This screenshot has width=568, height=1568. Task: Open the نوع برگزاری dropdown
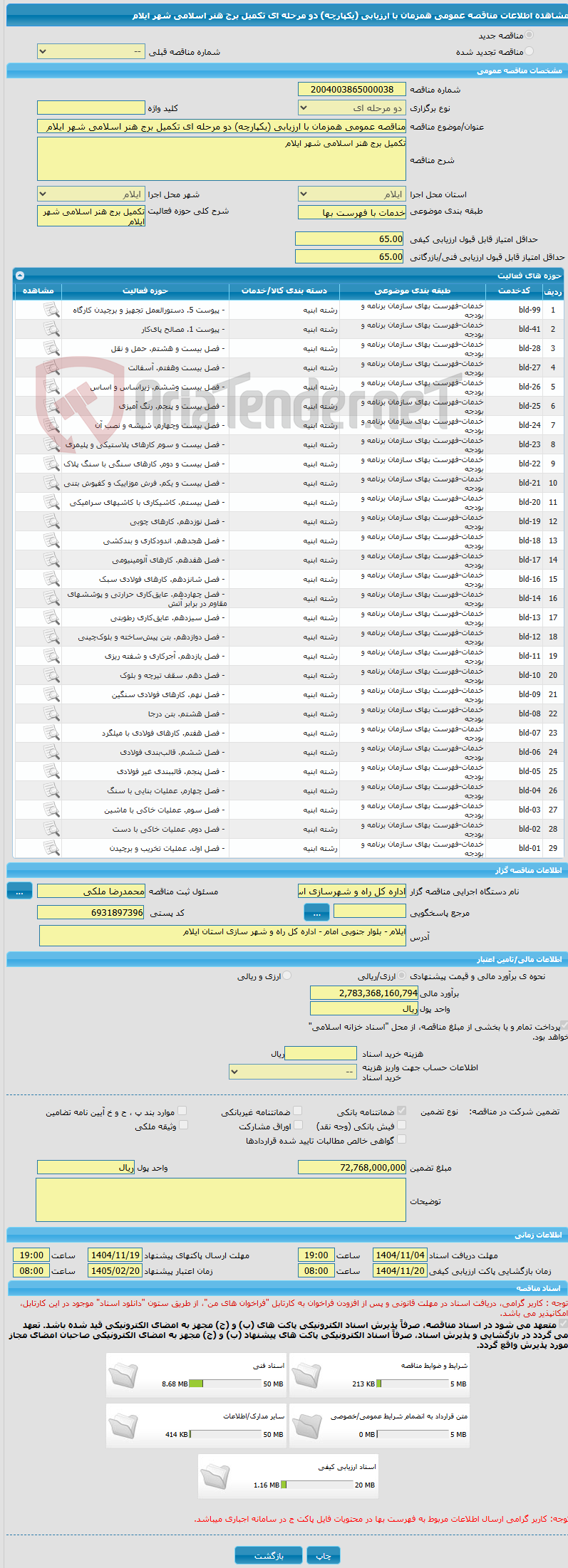pos(352,108)
